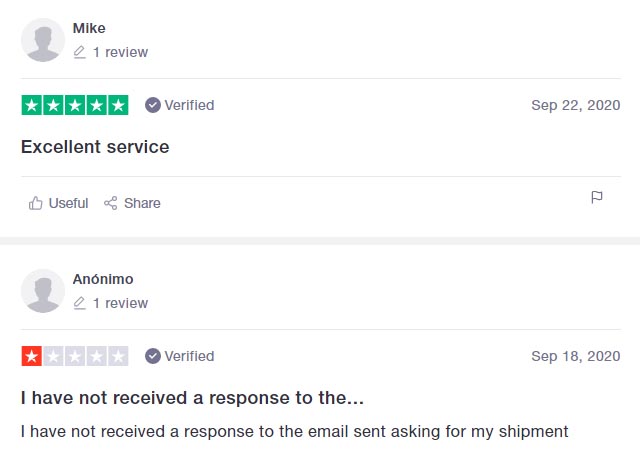Click the Verified checkmark icon on Mike's review
The image size is (640, 455).
click(153, 105)
